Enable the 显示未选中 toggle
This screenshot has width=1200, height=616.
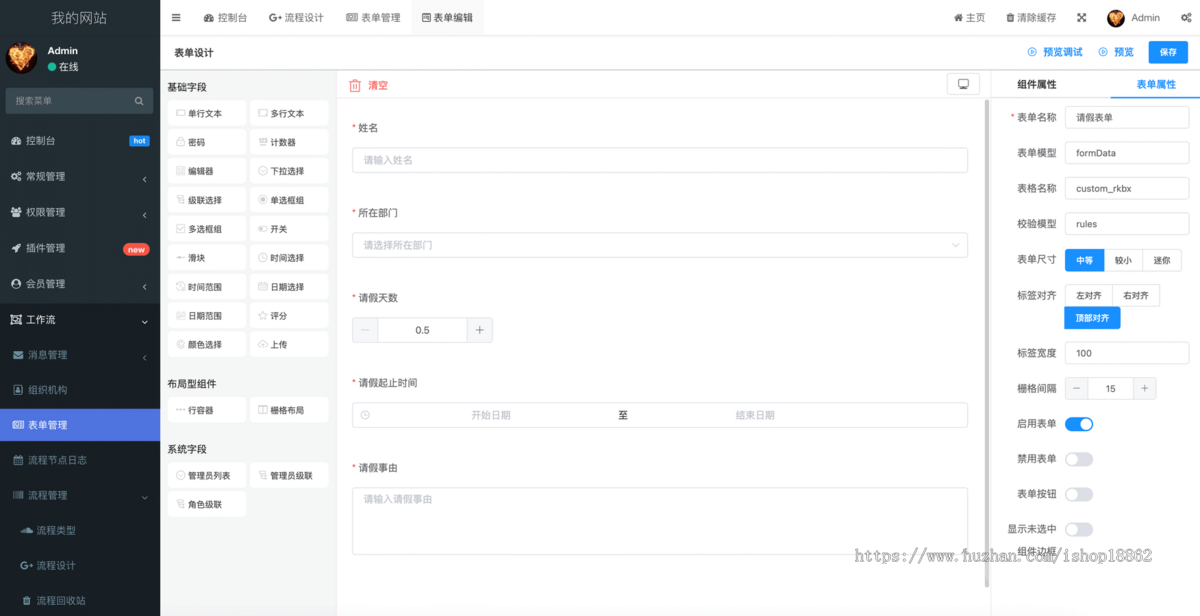coord(1077,529)
